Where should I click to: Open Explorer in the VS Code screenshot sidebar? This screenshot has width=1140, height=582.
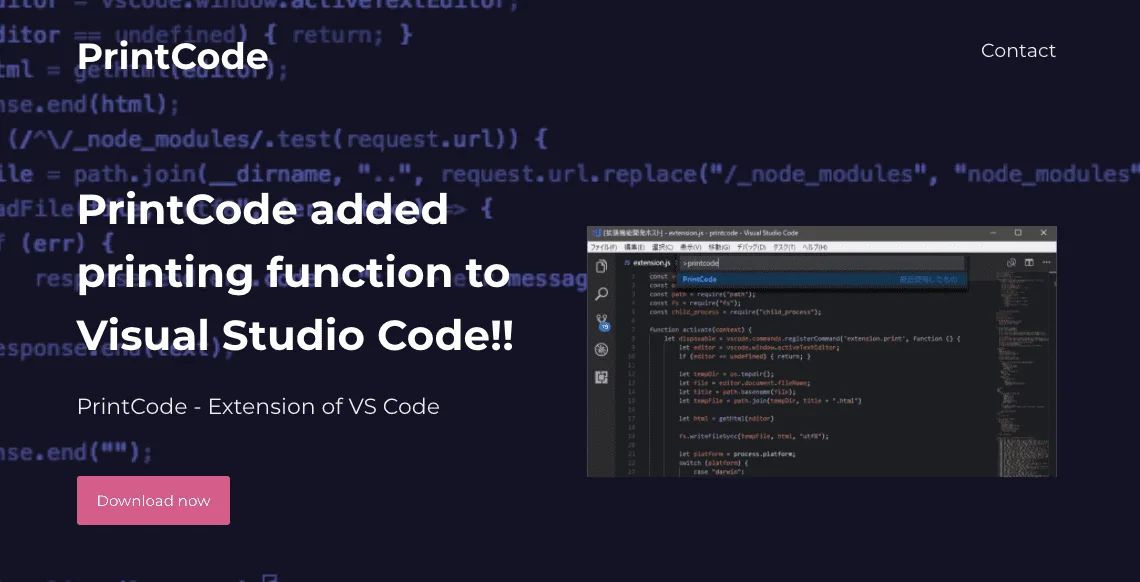(601, 266)
